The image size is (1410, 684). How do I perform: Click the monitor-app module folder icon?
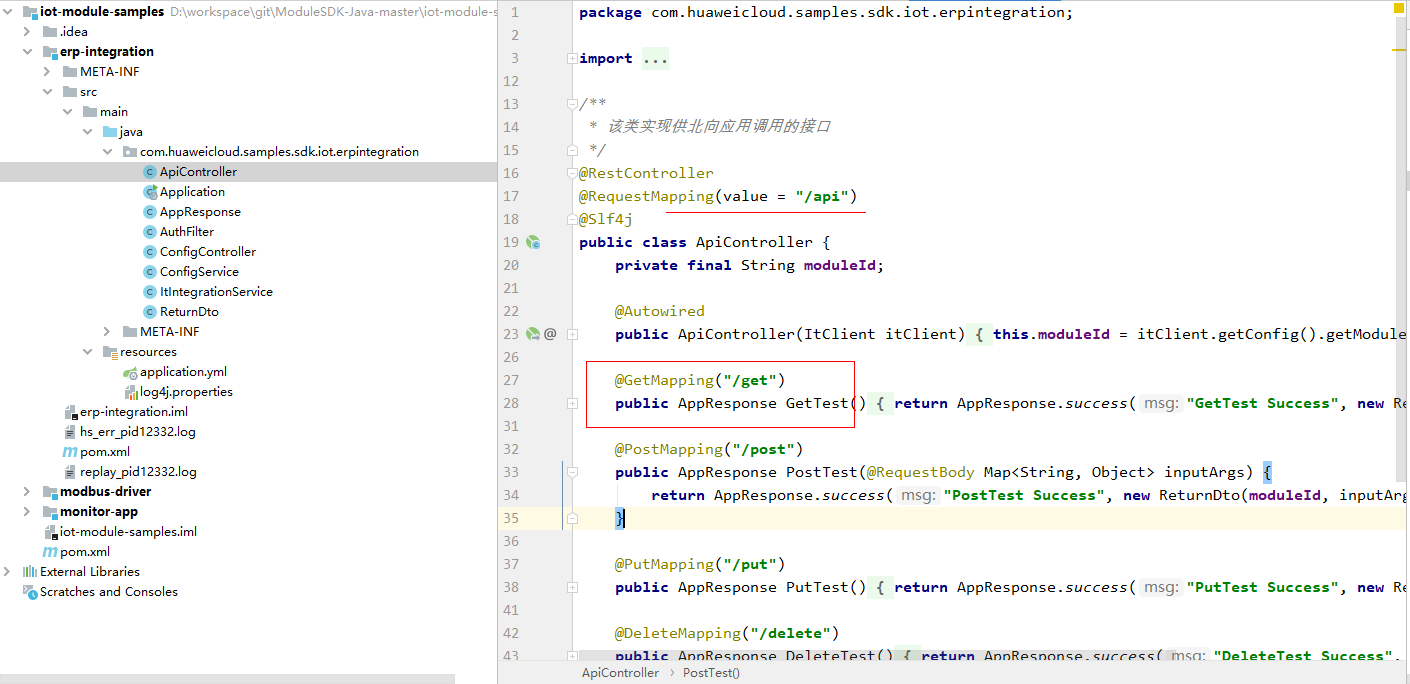click(x=50, y=512)
